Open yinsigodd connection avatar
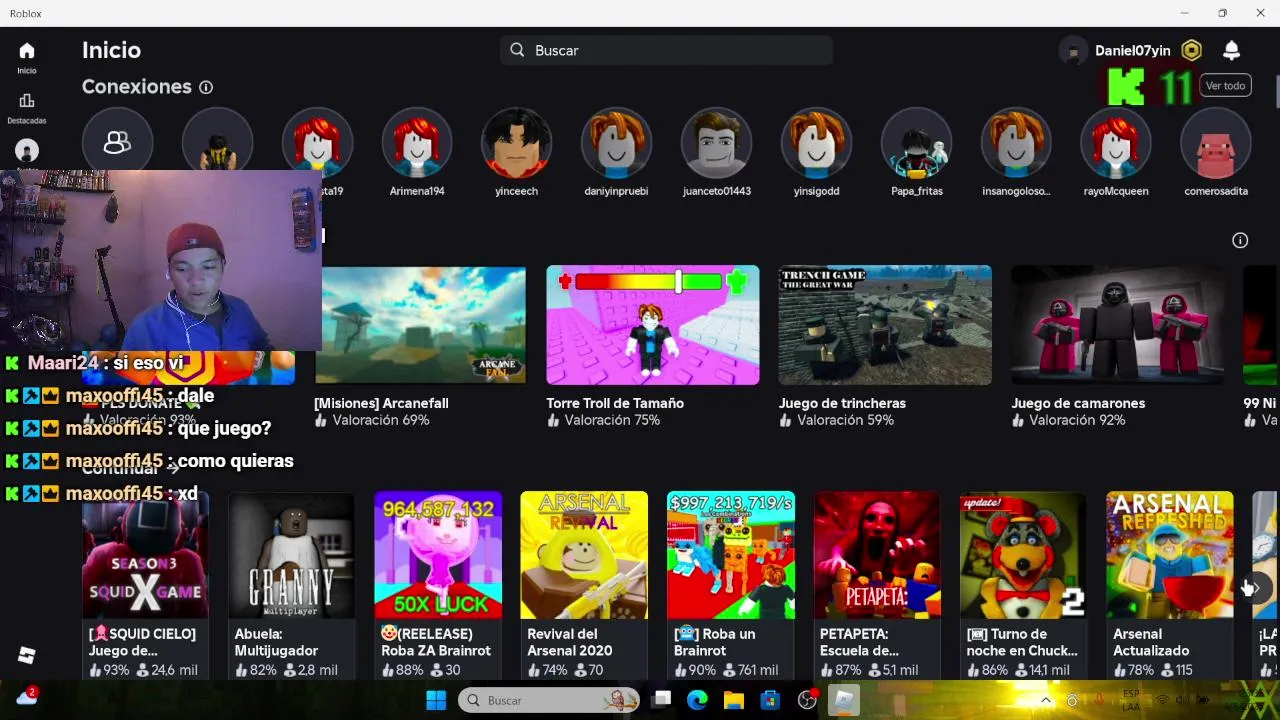This screenshot has height=720, width=1280. pyautogui.click(x=816, y=143)
